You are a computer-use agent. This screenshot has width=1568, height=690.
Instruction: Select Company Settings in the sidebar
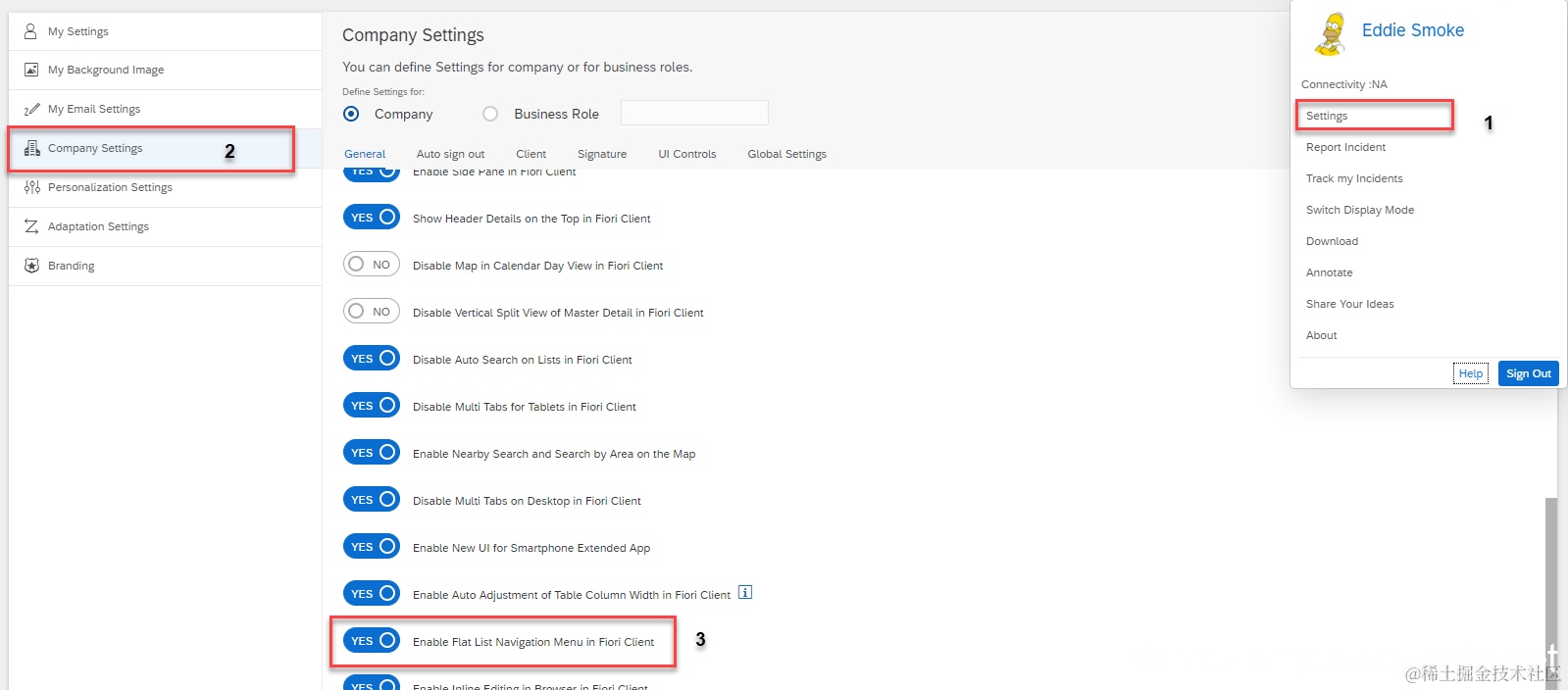pyautogui.click(x=165, y=148)
